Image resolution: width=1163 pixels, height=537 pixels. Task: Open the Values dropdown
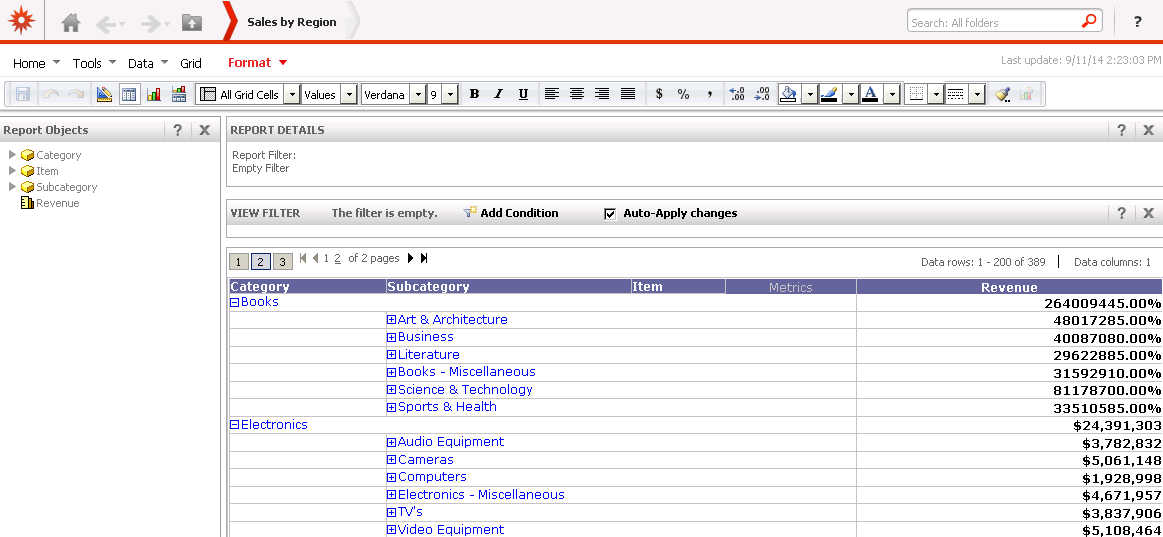[x=349, y=94]
